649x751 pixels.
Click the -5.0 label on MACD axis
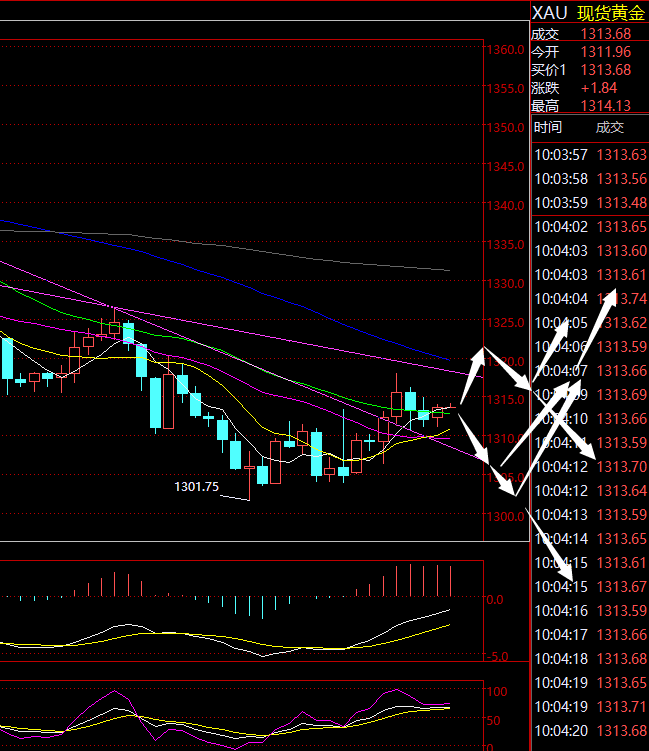pyautogui.click(x=497, y=657)
